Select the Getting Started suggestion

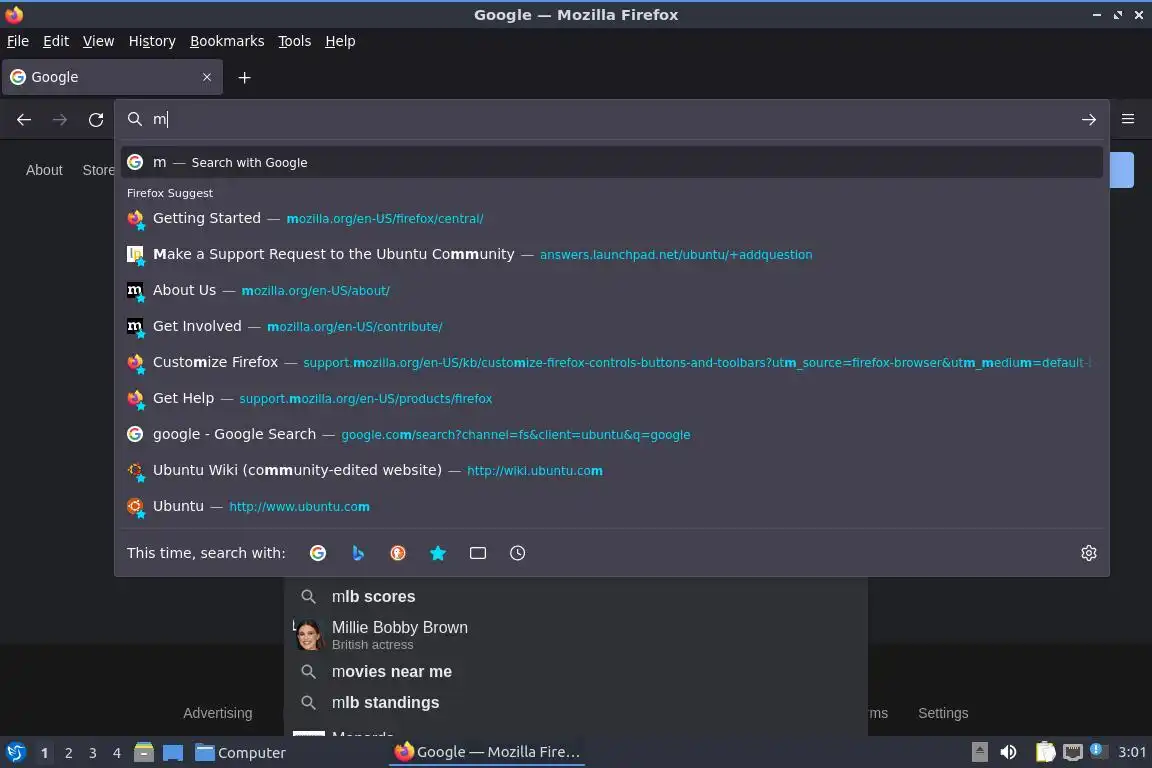[612, 218]
